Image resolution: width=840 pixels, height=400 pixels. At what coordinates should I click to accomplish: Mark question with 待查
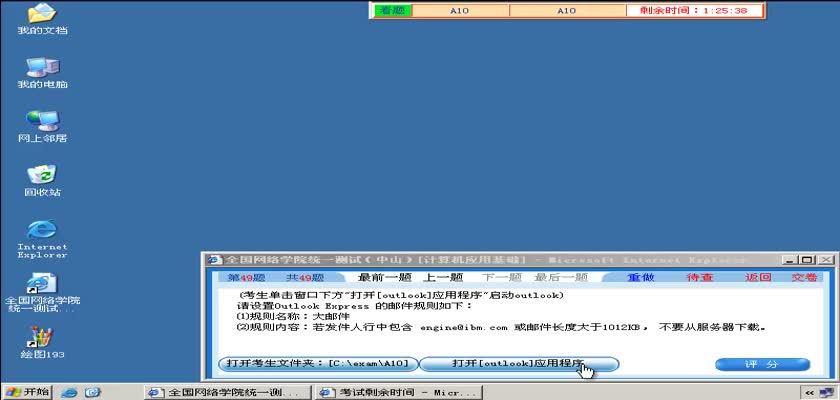700,277
